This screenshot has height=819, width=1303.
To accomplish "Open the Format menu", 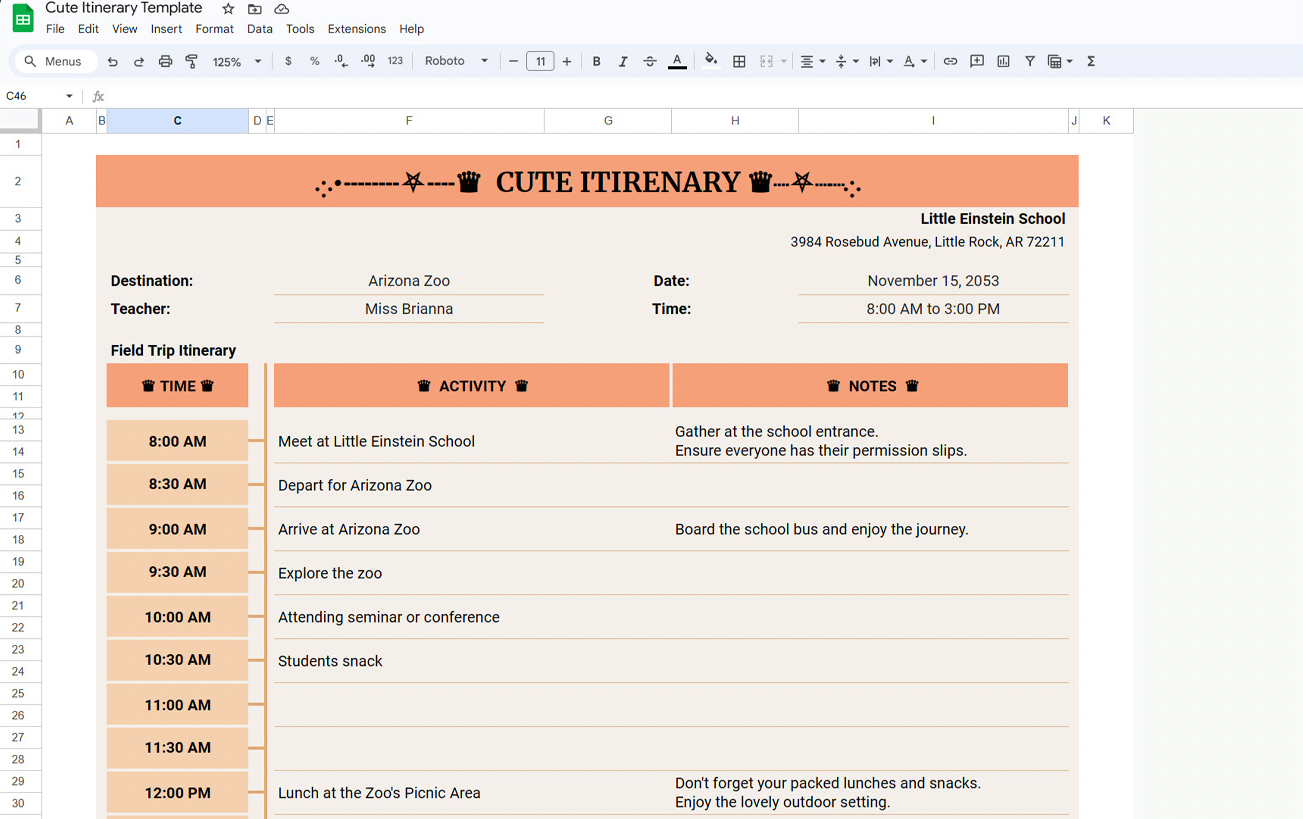I will tap(214, 29).
